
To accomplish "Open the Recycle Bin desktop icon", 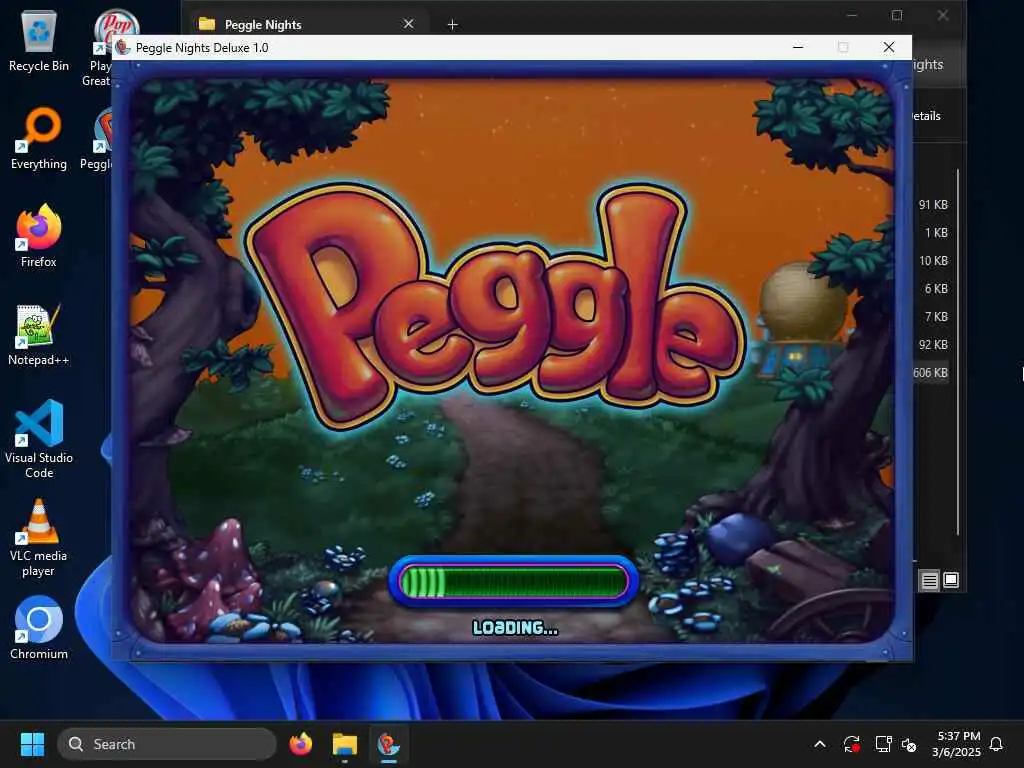I will [39, 40].
